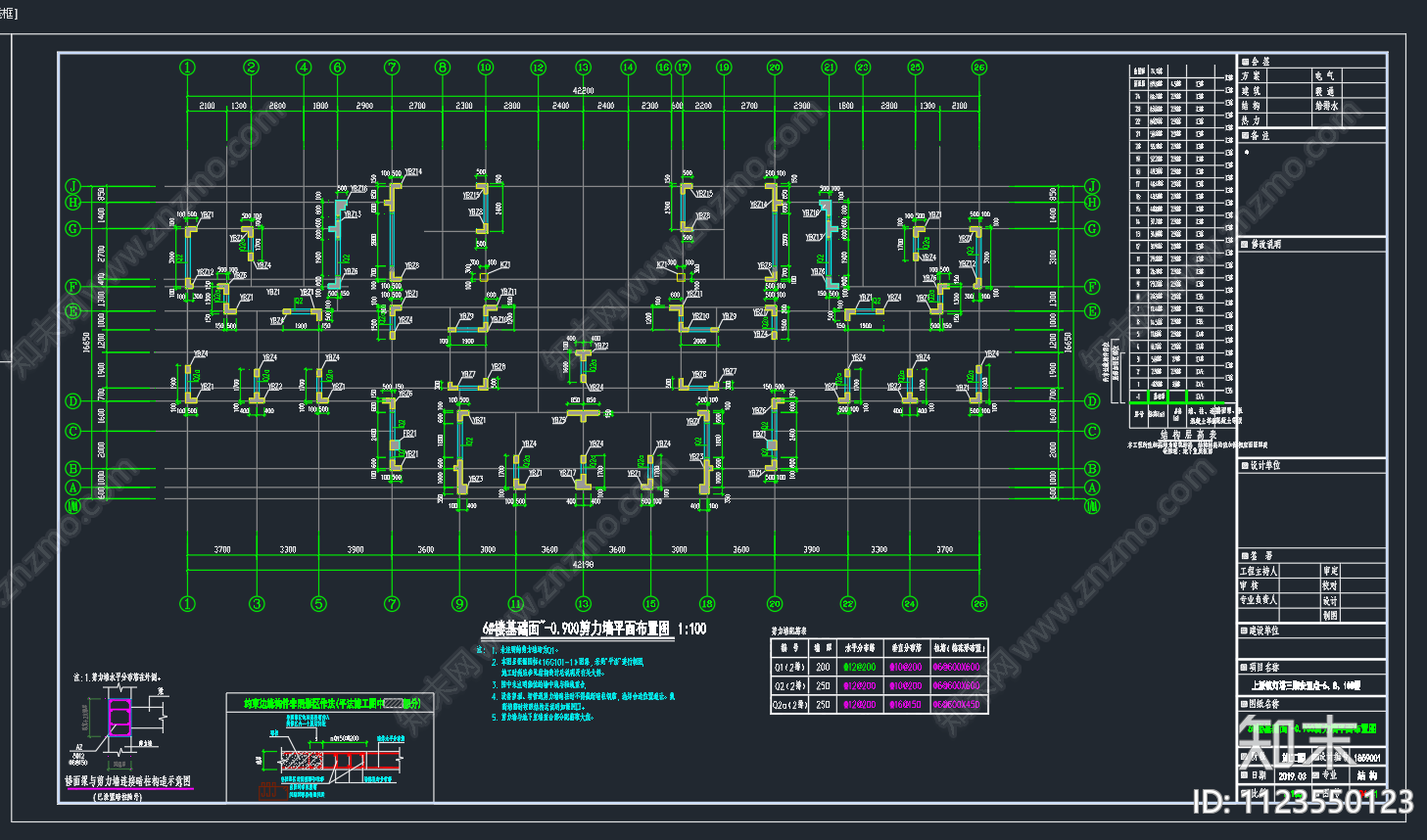Click the 结构层高表 table caption

click(x=1188, y=435)
